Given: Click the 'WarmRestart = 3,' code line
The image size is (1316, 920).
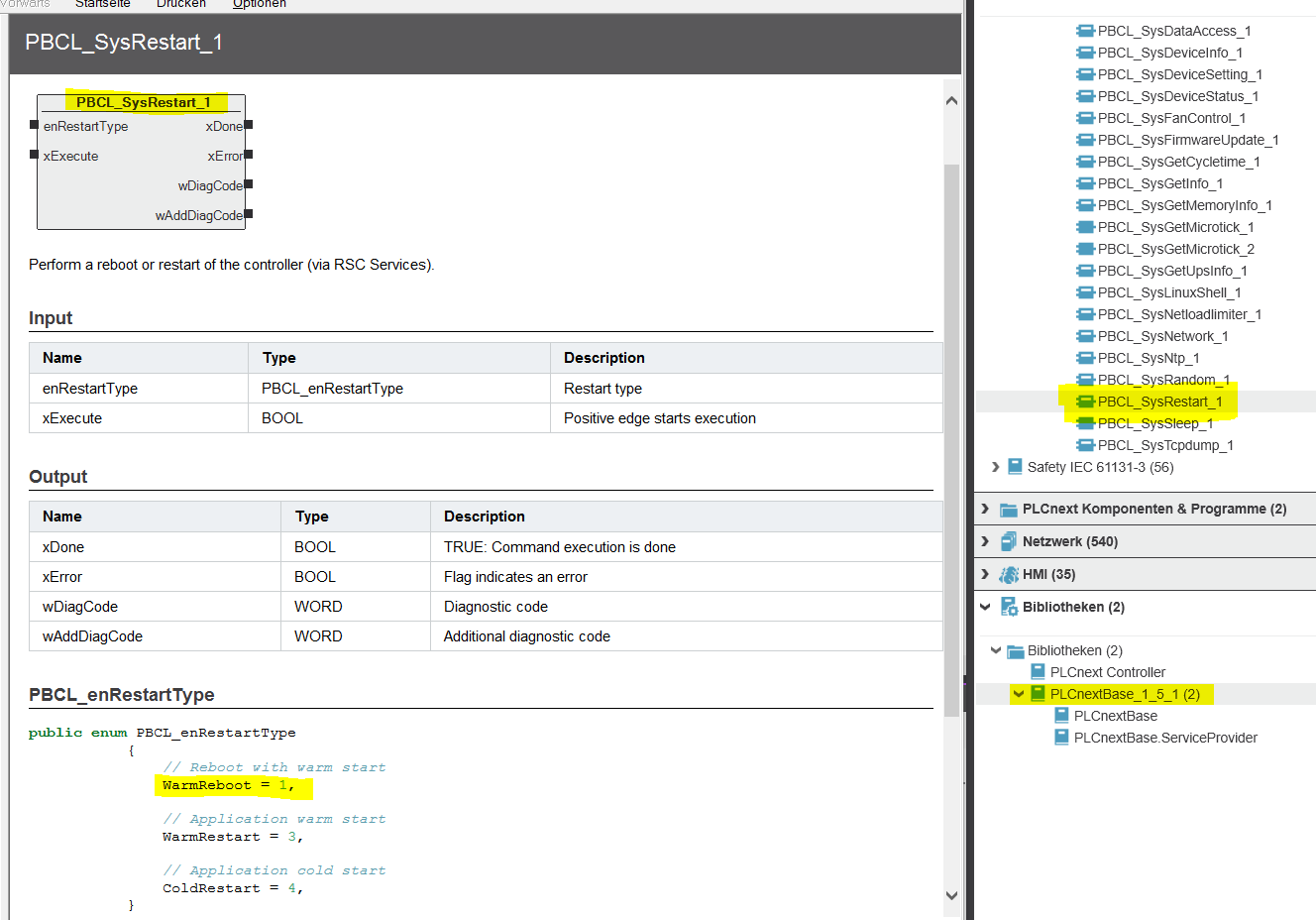Looking at the screenshot, I should coord(233,837).
